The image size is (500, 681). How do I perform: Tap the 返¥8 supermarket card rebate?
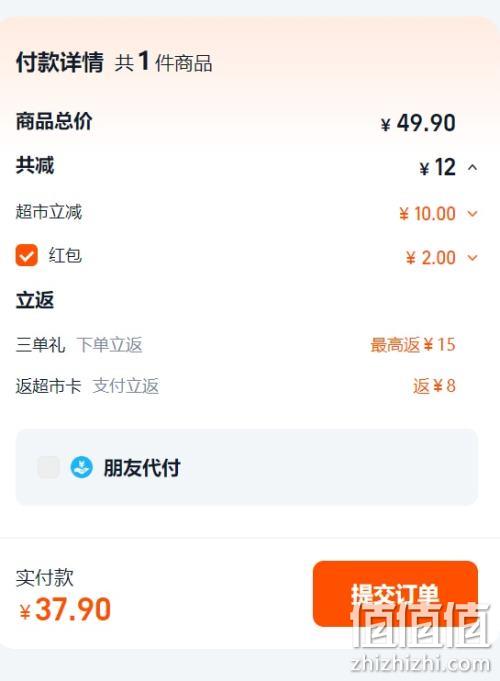tap(434, 386)
